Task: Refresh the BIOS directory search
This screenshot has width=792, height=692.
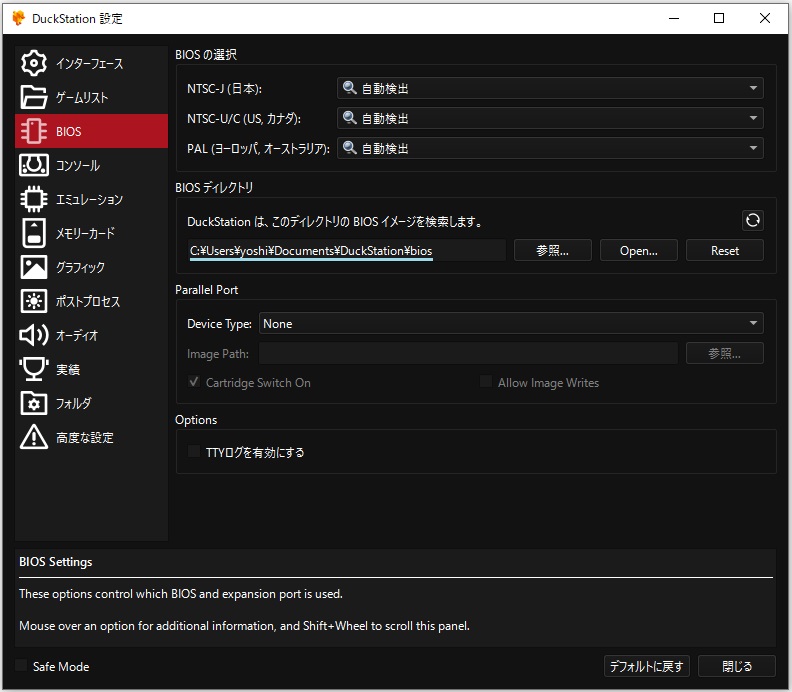Action: point(752,220)
